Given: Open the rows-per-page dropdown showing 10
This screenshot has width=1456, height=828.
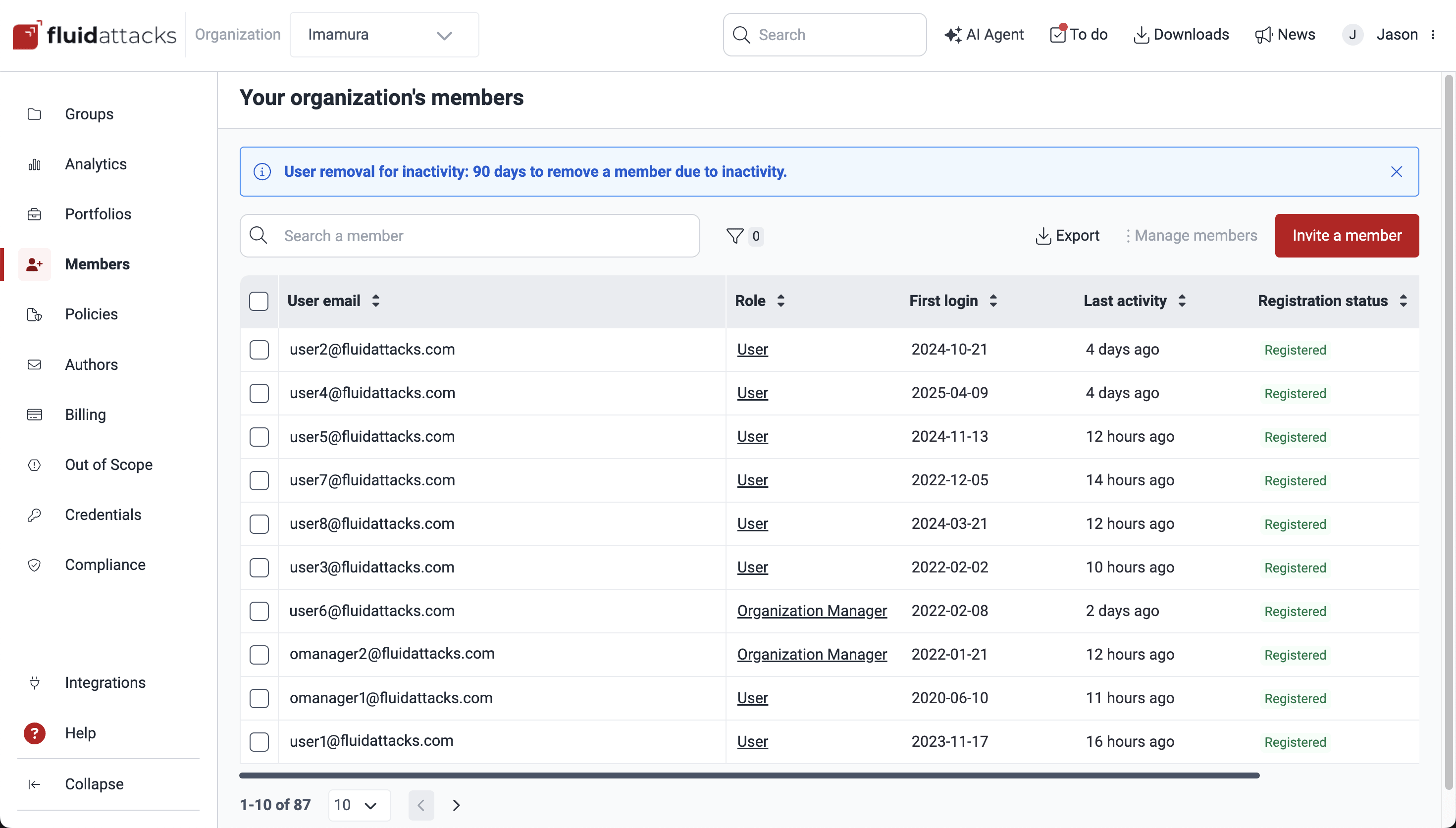Looking at the screenshot, I should [359, 805].
